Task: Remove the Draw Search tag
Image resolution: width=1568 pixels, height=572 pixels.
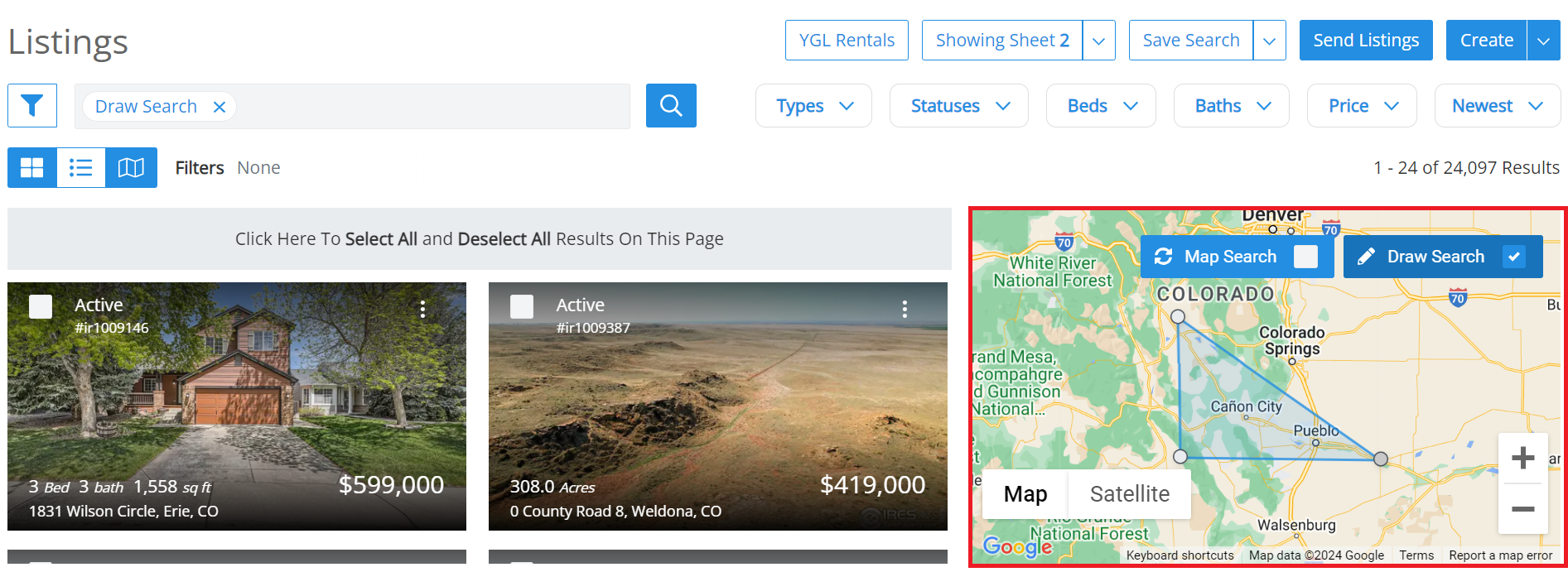Action: [x=220, y=107]
